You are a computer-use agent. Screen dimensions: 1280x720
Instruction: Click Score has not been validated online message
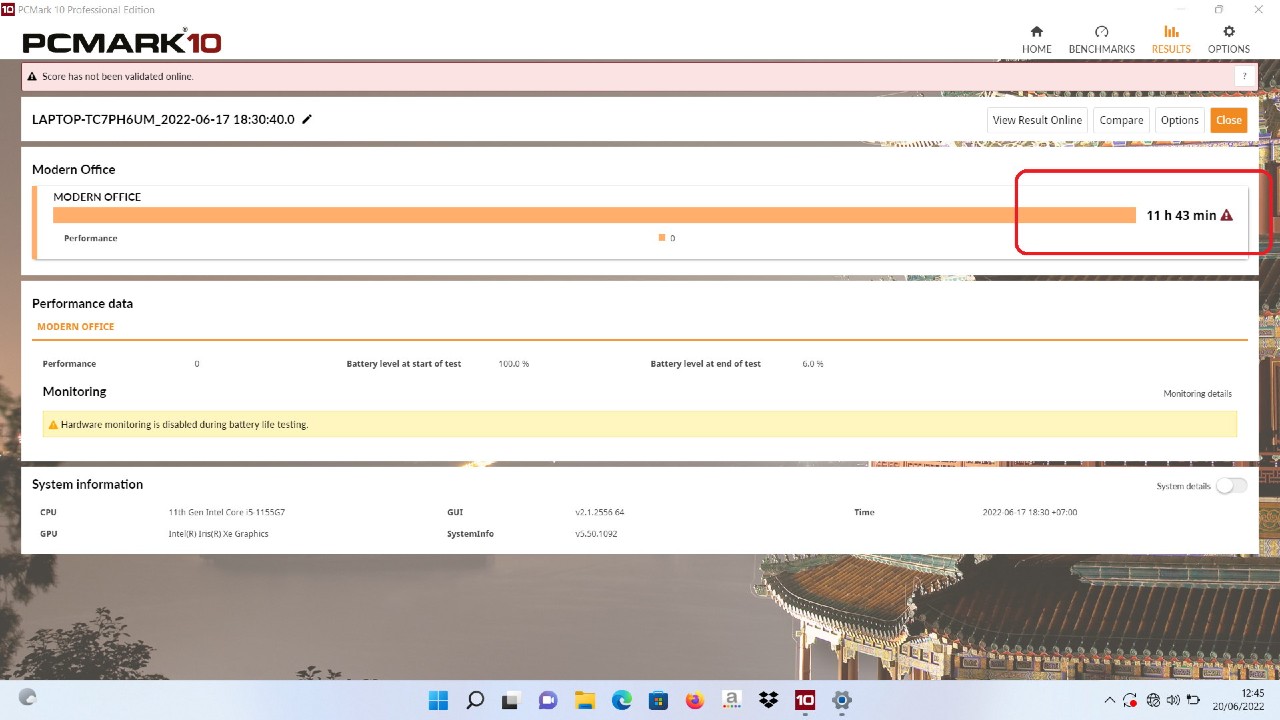click(117, 76)
